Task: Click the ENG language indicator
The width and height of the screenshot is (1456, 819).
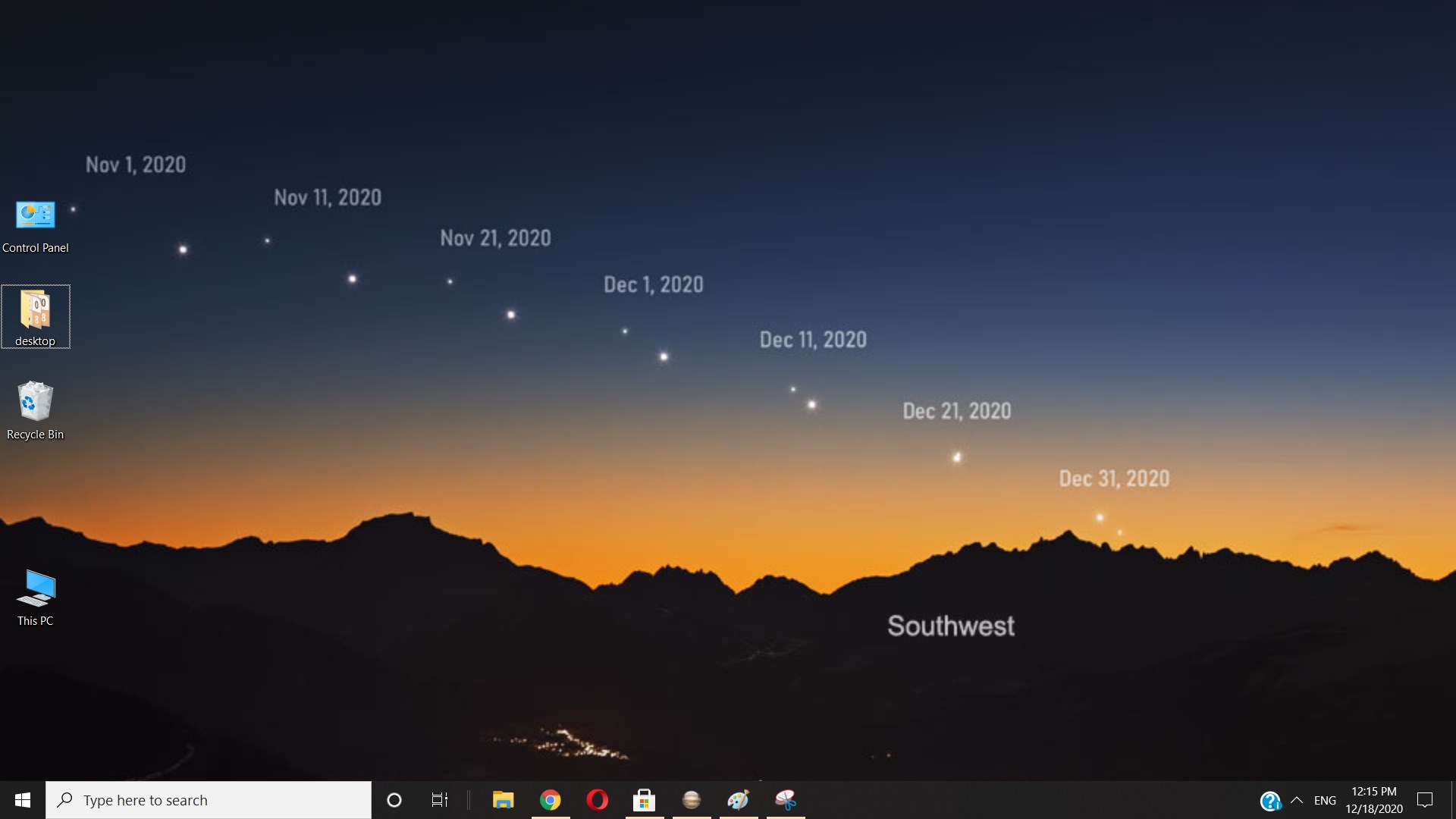Action: (x=1326, y=799)
